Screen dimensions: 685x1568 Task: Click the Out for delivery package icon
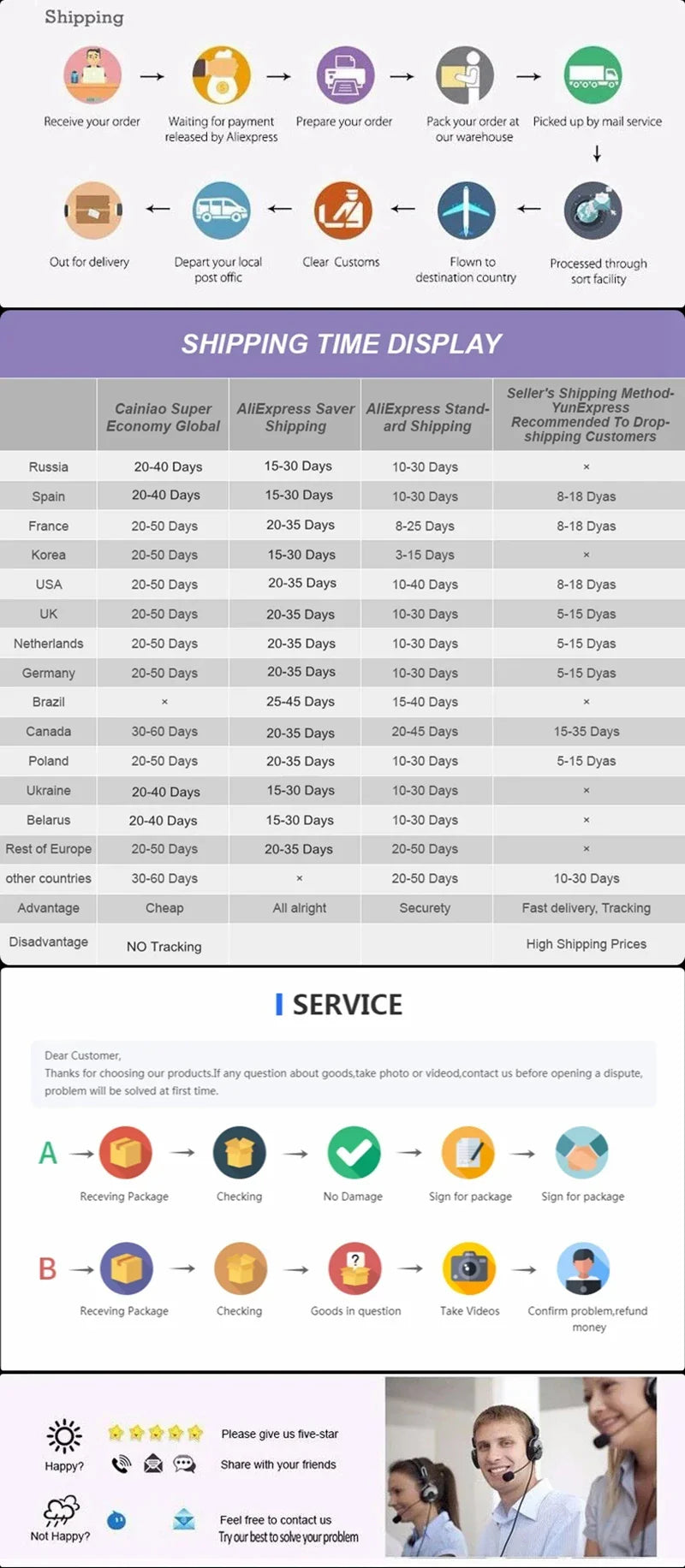[x=92, y=211]
